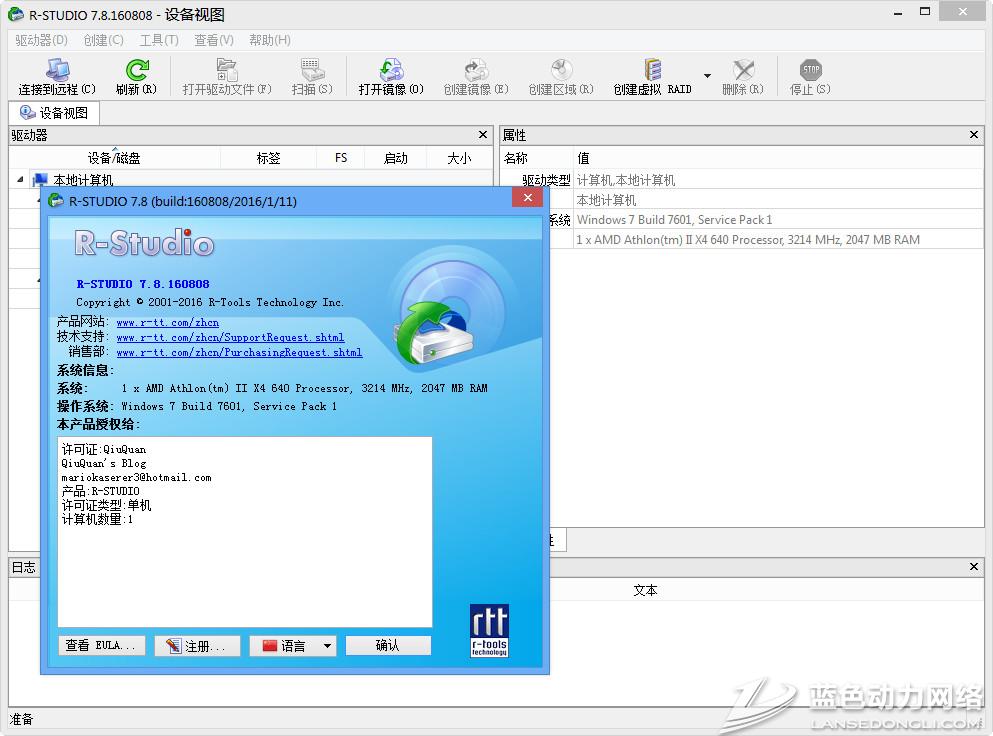Click the Refresh (刷新) toolbar icon
Viewport: 993px width, 736px height.
pyautogui.click(x=136, y=71)
